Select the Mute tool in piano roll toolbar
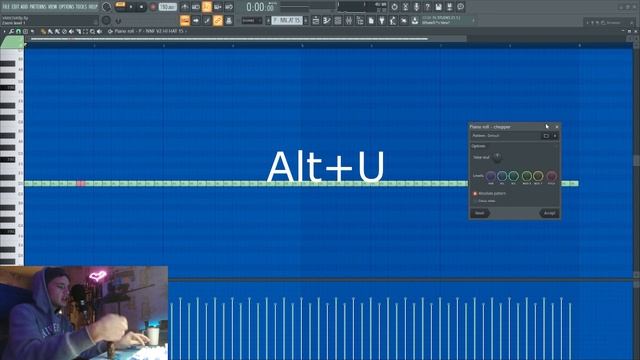 (x=71, y=31)
